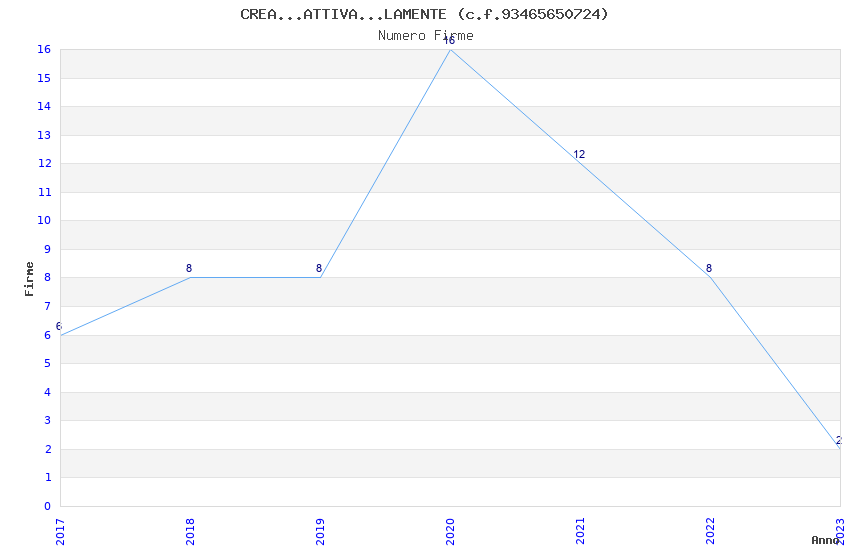Click the y-axis tick label 14

pyautogui.click(x=44, y=107)
